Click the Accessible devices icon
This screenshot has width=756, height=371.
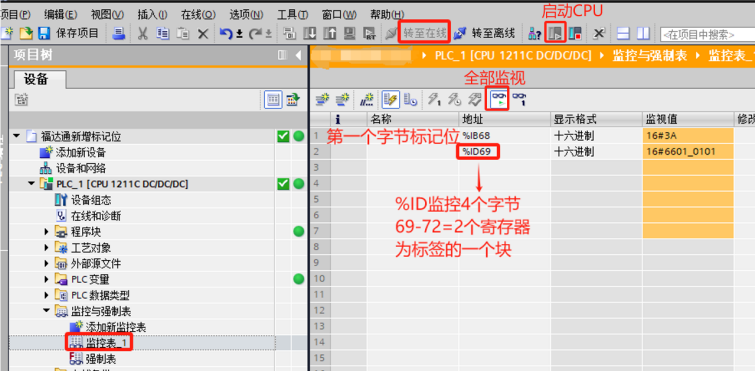(x=534, y=33)
